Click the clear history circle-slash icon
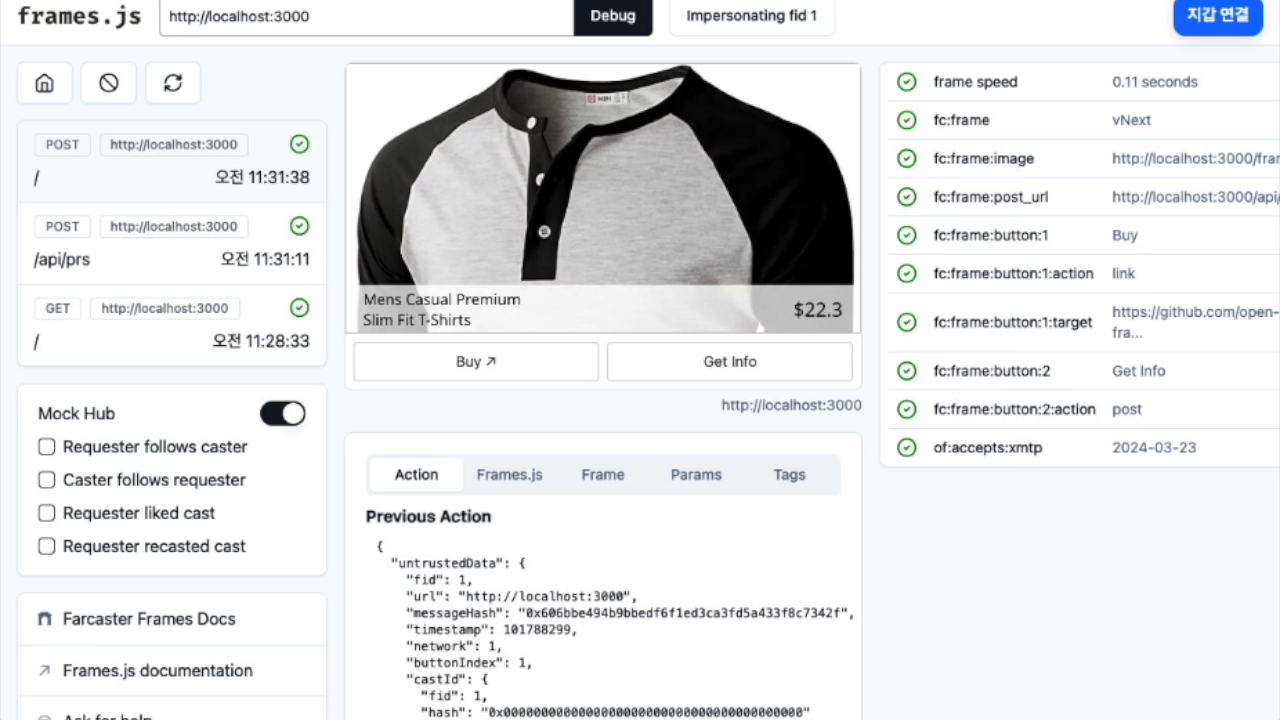The height and width of the screenshot is (720, 1280). 109,83
